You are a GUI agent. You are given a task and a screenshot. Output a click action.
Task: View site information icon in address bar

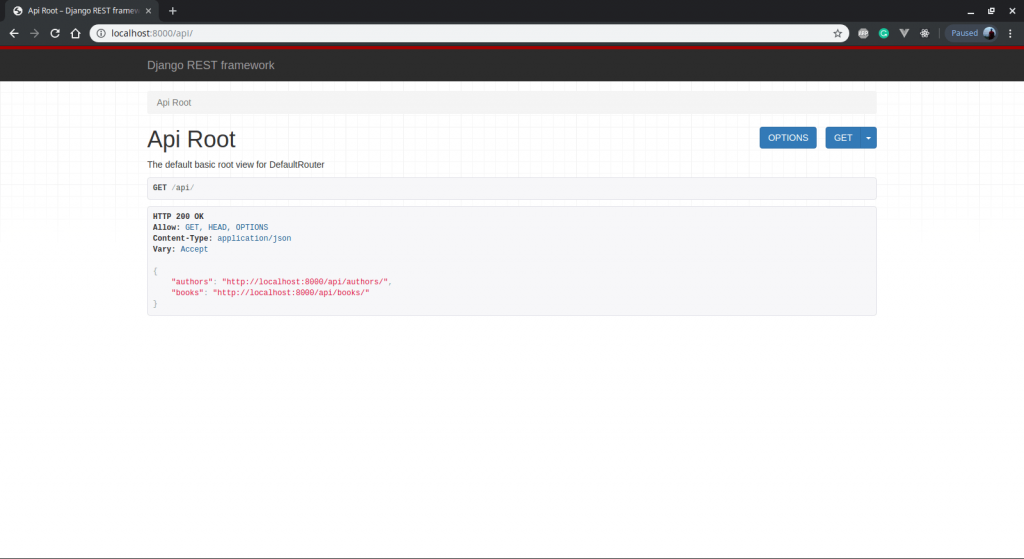tap(101, 33)
